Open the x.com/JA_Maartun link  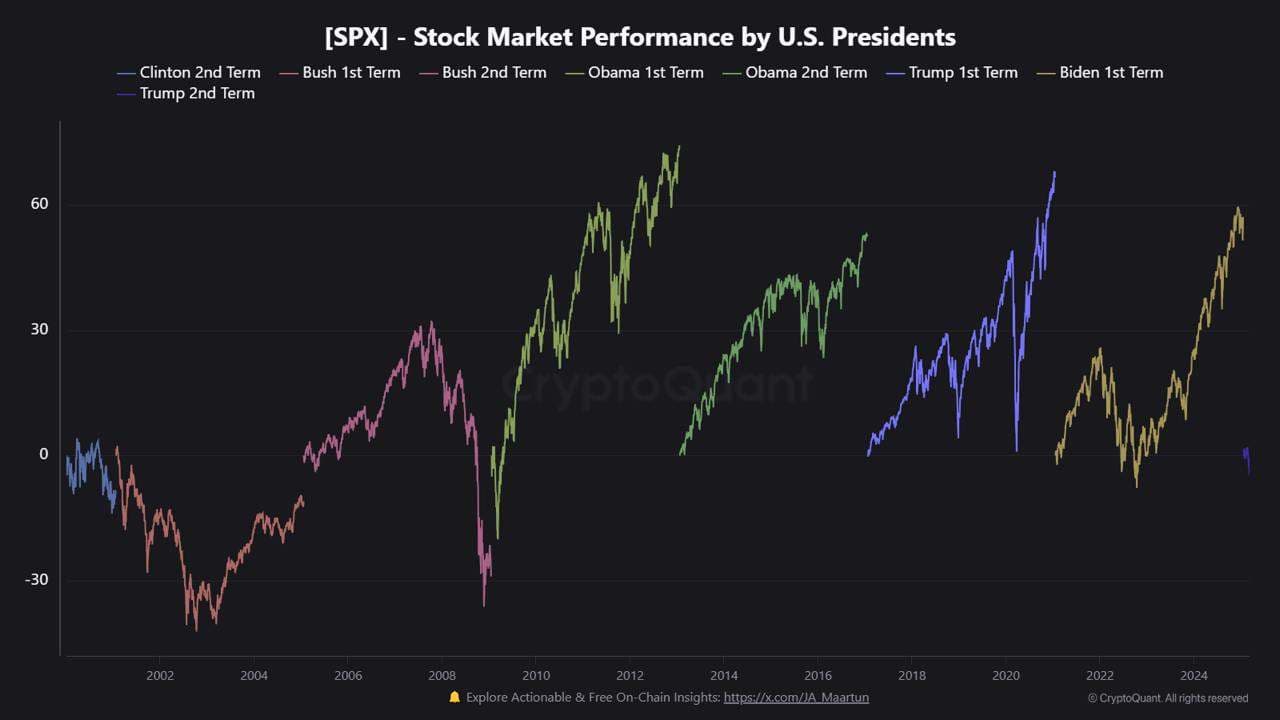tap(796, 697)
